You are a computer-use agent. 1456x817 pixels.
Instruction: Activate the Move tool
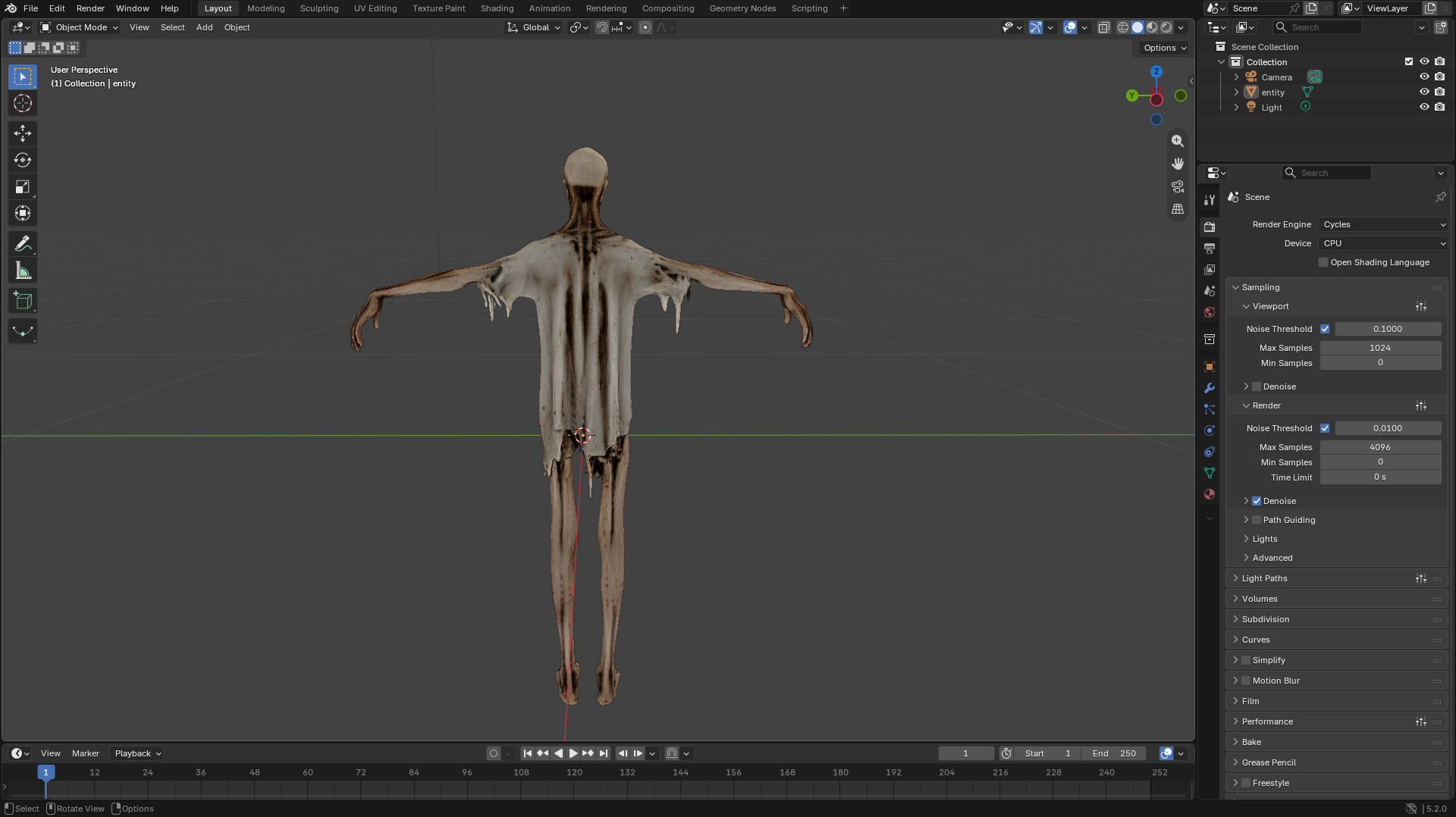point(23,133)
